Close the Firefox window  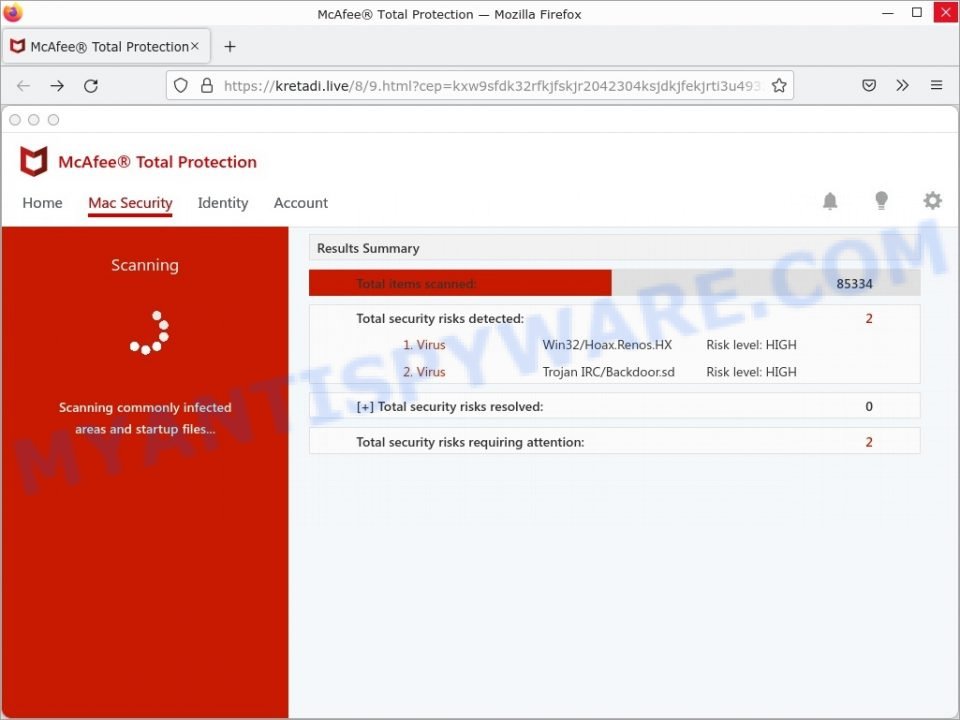pyautogui.click(x=946, y=13)
